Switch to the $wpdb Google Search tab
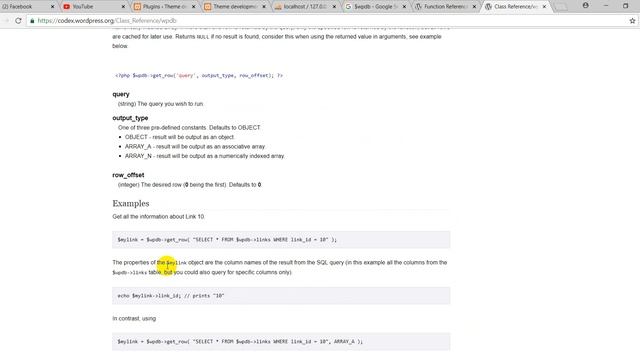The image size is (640, 360). 376,7
